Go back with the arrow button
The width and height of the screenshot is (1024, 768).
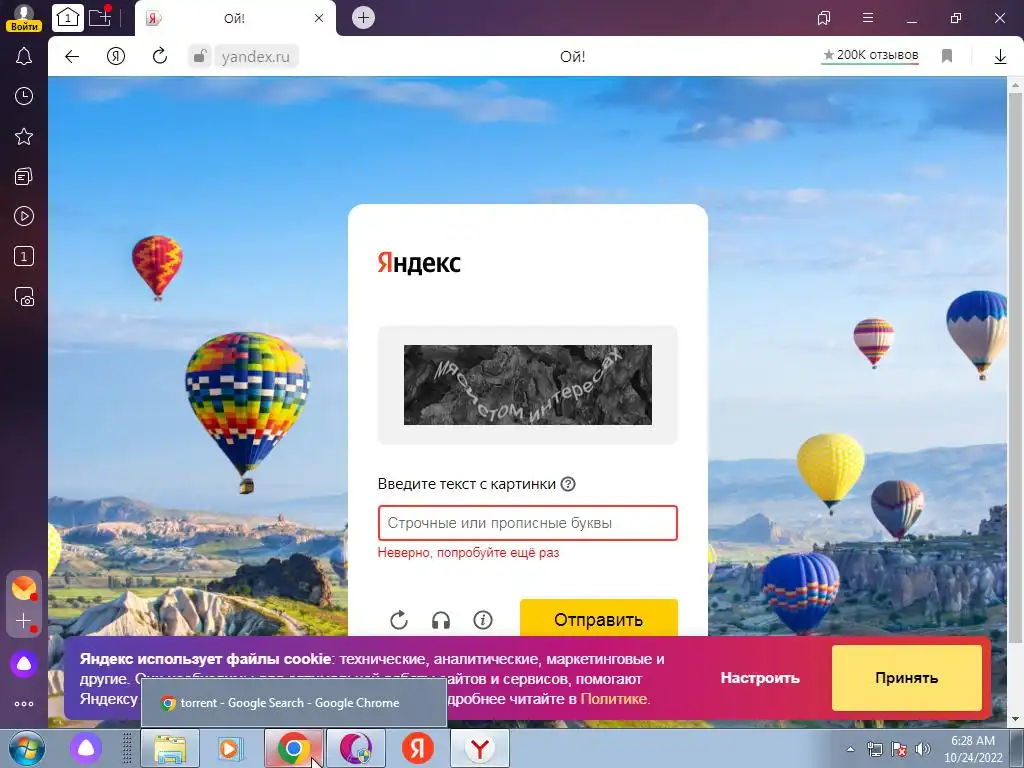[72, 56]
